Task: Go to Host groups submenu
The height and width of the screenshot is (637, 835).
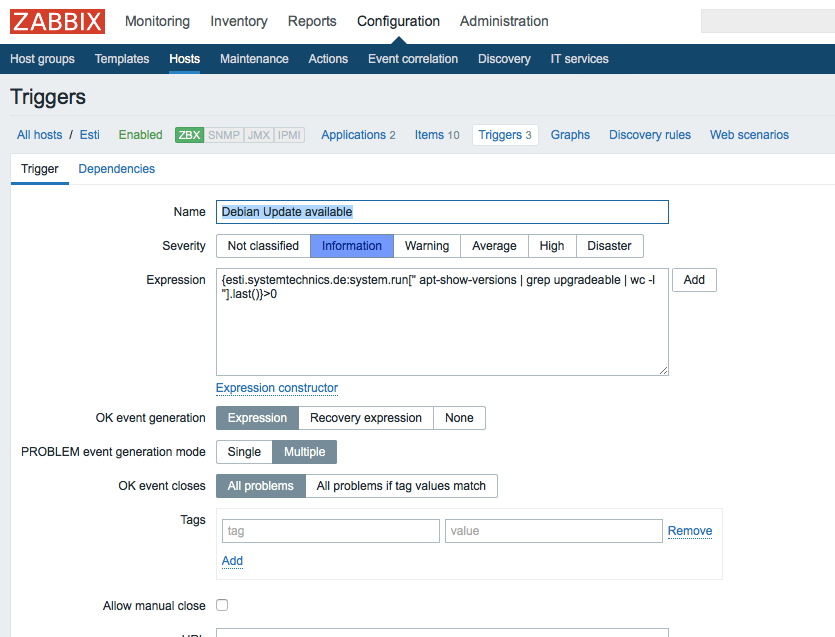Action: coord(43,59)
